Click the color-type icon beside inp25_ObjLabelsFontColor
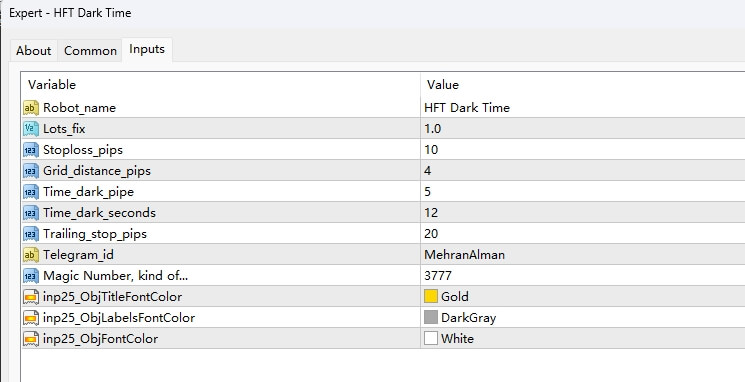The height and width of the screenshot is (382, 745). tap(31, 317)
